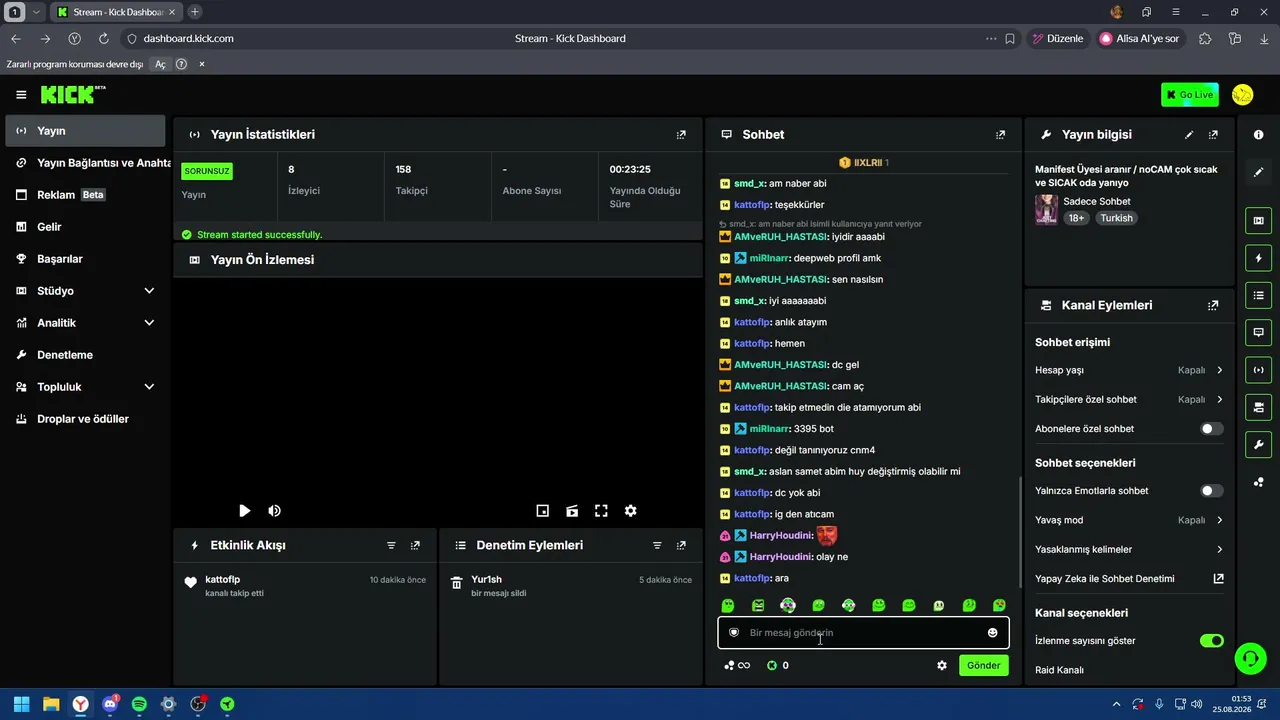
Task: Play the stream preview
Action: [244, 511]
